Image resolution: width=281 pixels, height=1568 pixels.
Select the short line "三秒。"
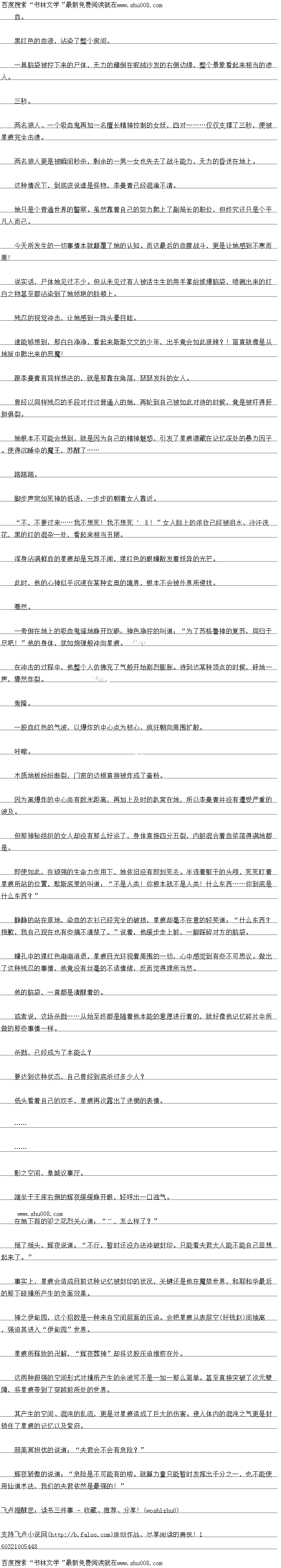pos(22,101)
